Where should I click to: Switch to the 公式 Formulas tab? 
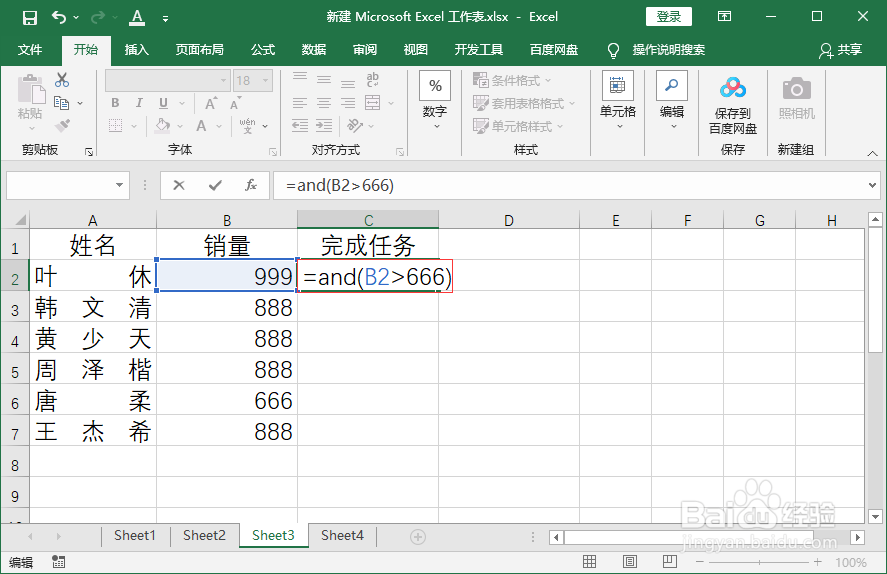[263, 50]
